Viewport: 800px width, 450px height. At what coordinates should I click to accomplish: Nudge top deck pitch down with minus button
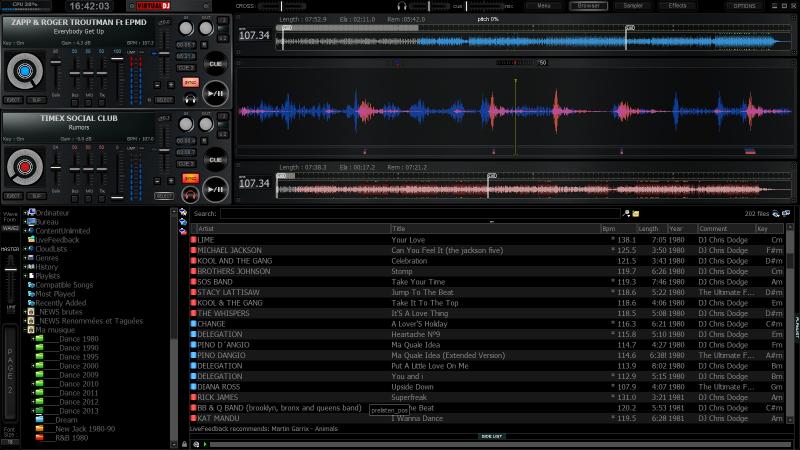tap(157, 85)
